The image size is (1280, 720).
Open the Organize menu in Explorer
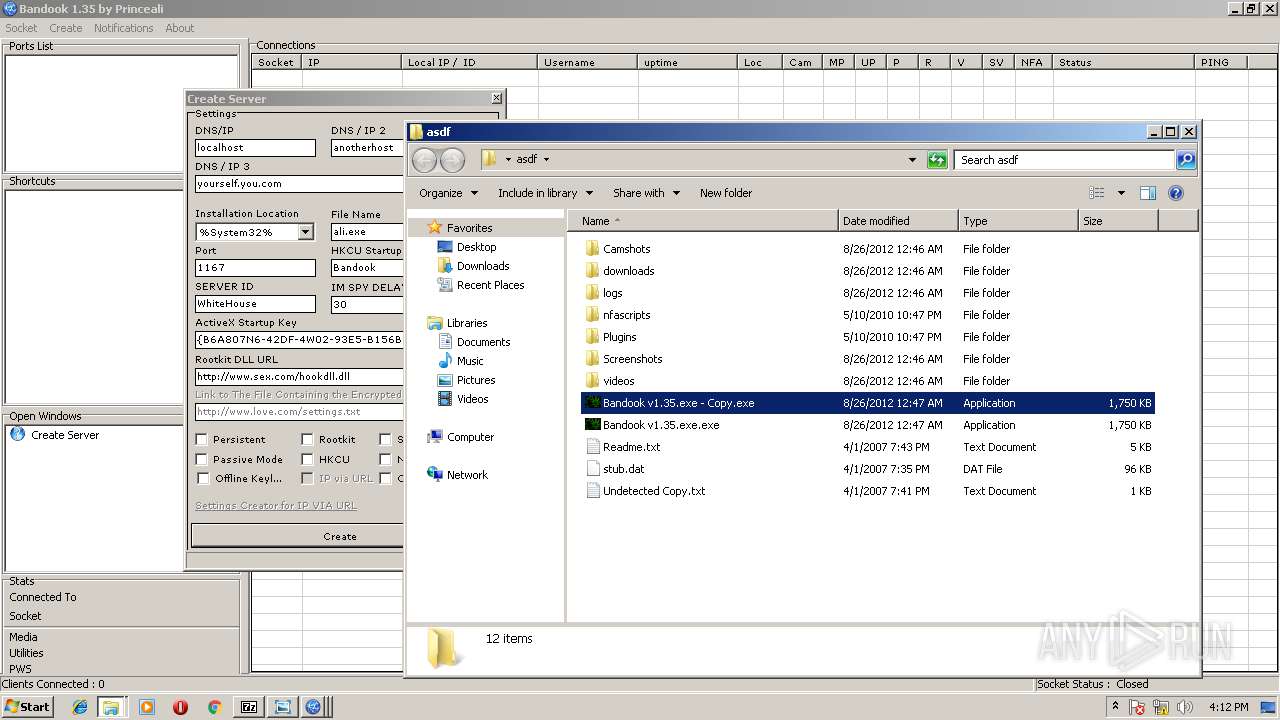[x=448, y=193]
